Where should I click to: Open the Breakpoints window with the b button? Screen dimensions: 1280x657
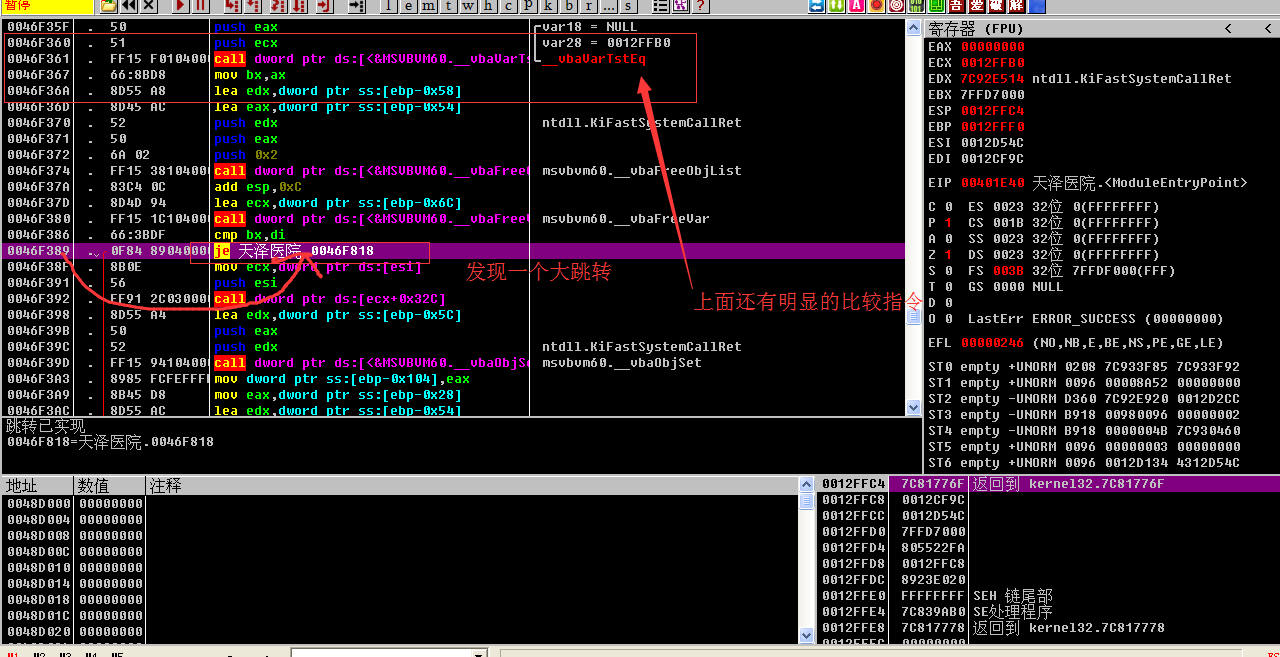[566, 6]
